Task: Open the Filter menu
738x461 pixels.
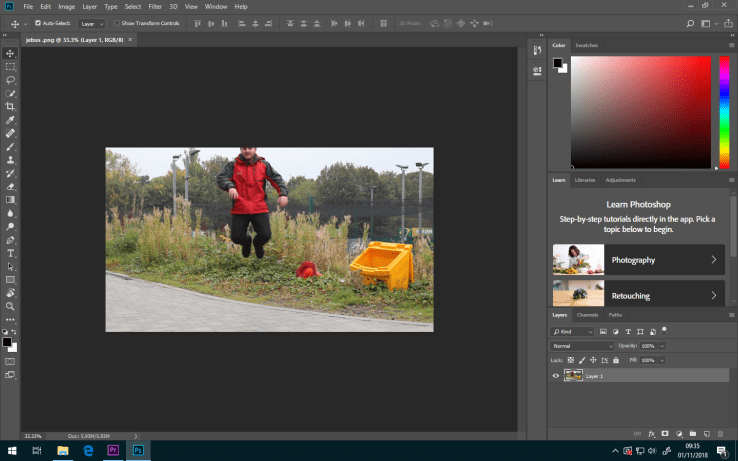Action: click(x=156, y=6)
